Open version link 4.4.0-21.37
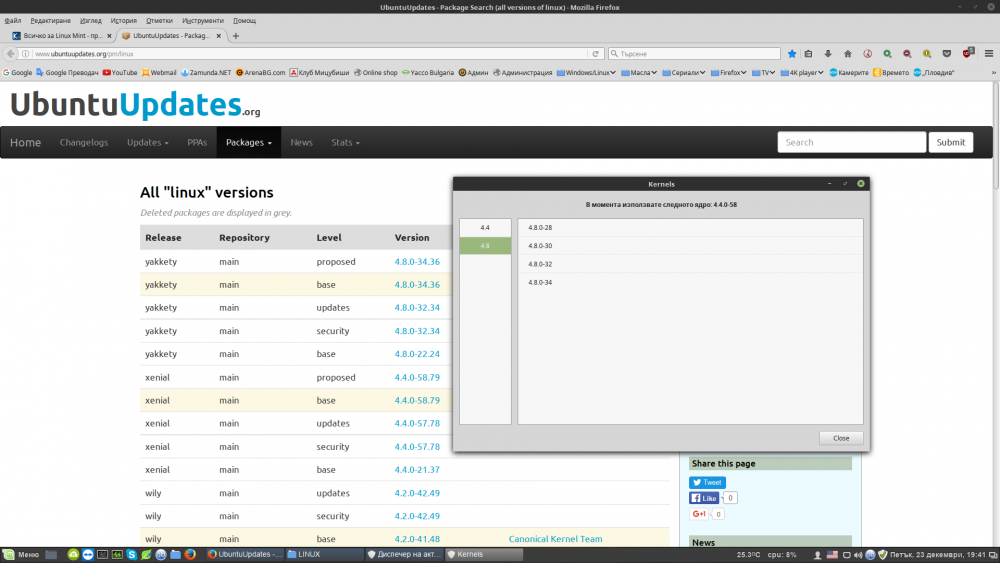 pyautogui.click(x=416, y=470)
